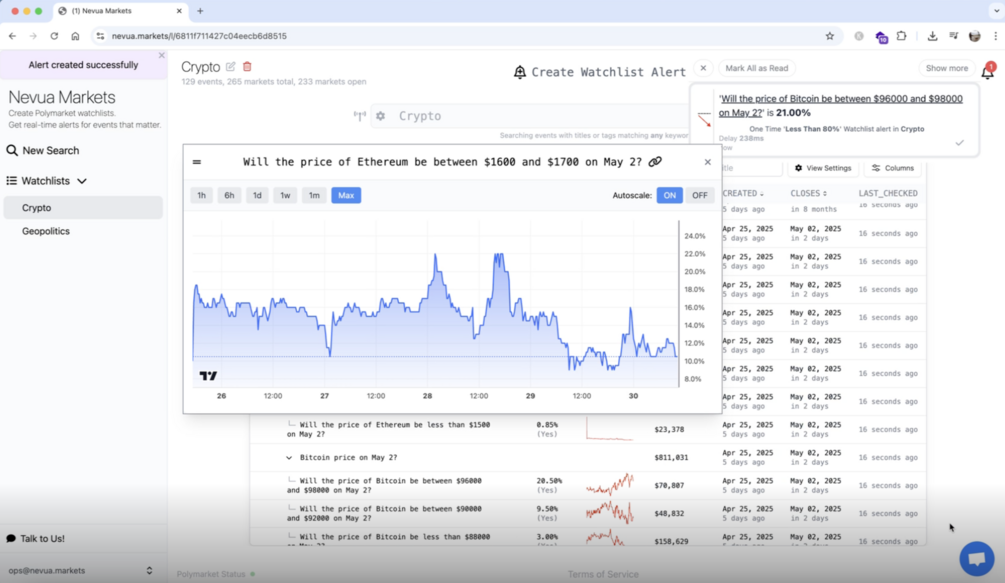Screen dimensions: 1005x583
Task: Select the Max chart range
Action: click(x=346, y=195)
